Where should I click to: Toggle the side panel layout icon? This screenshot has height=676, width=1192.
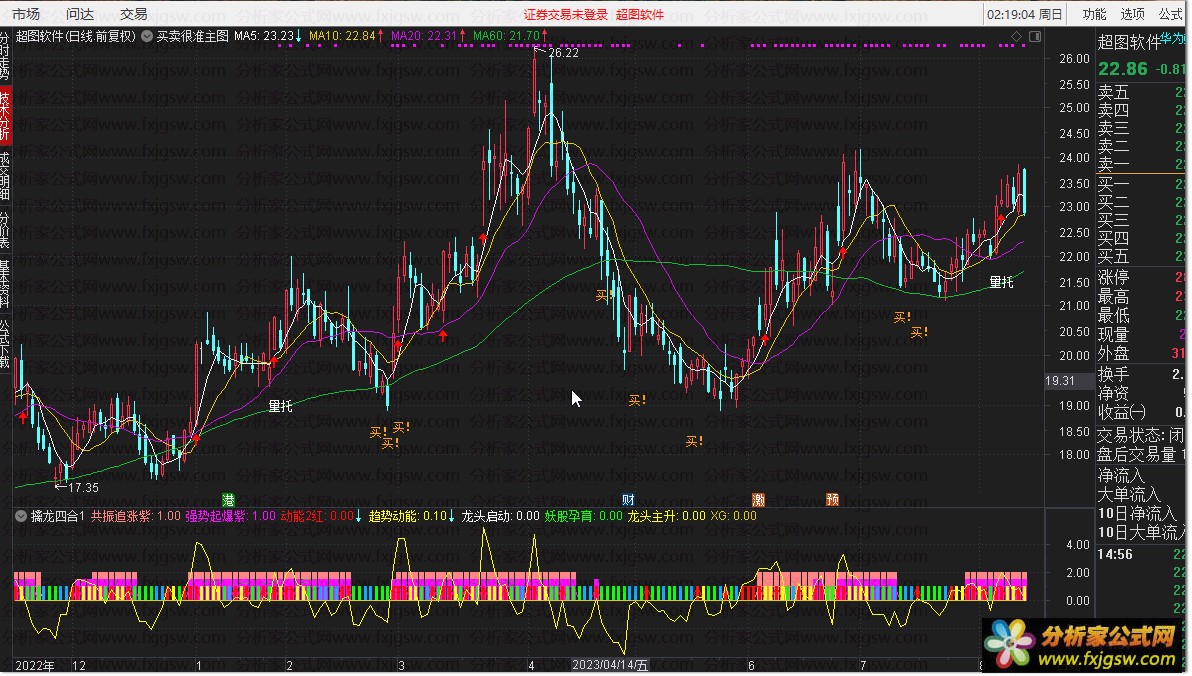point(1035,36)
